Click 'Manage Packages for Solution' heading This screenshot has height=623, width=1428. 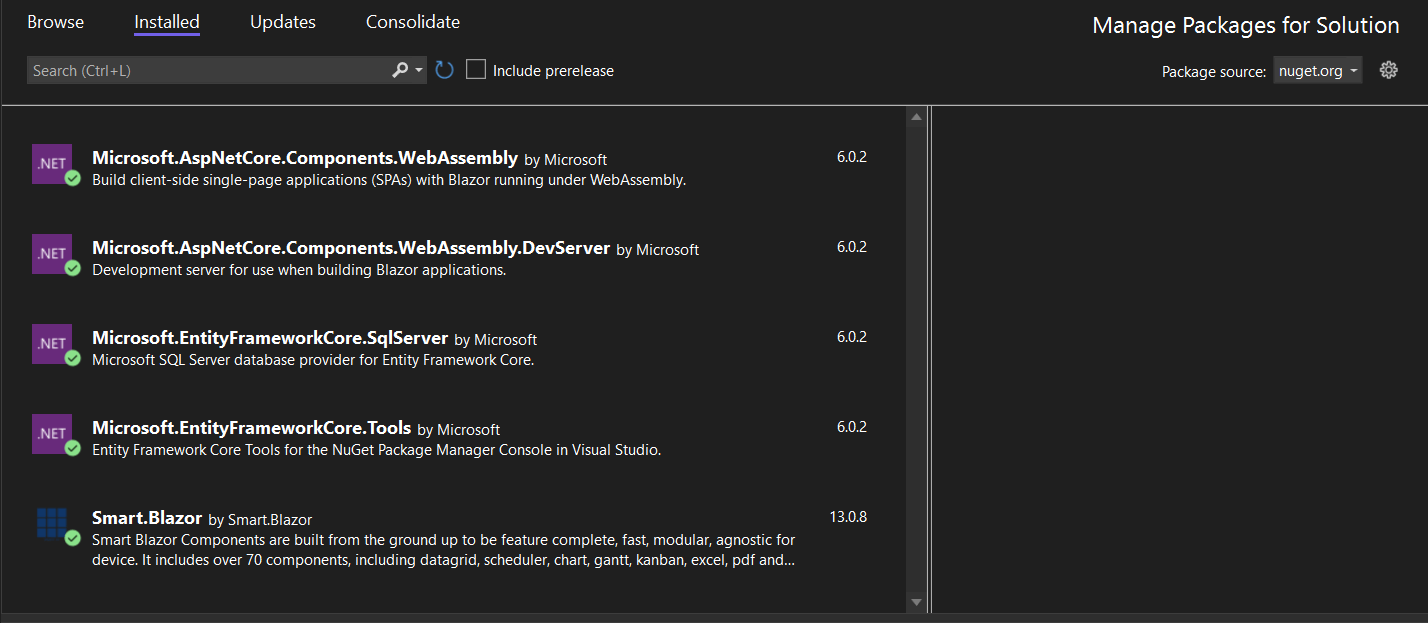click(1246, 26)
